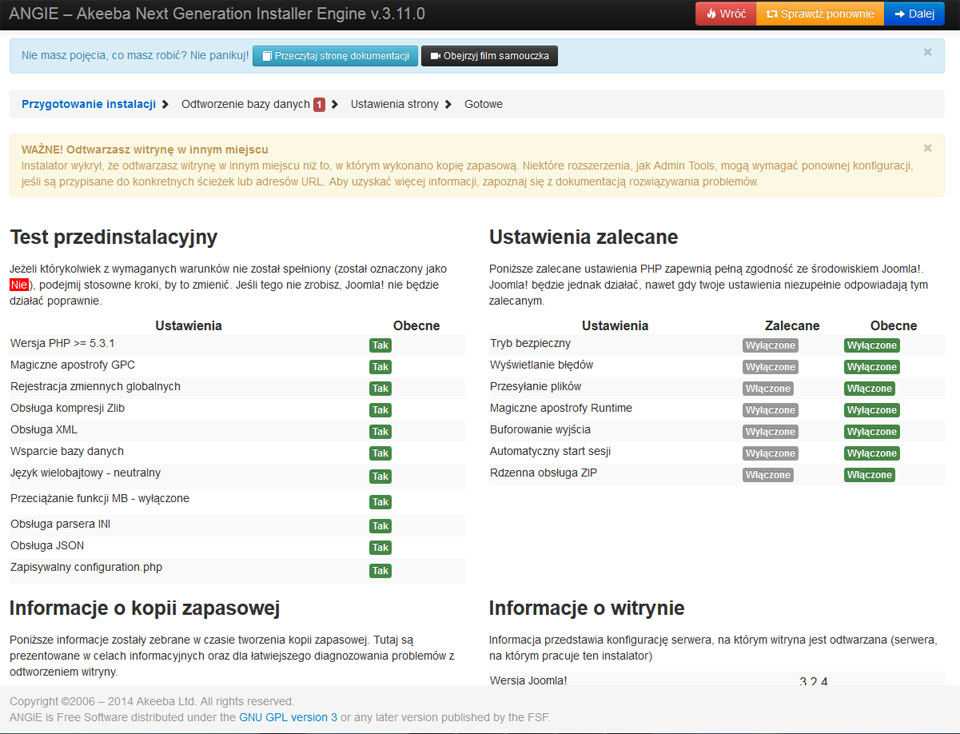
Task: Click Obecne badge for Wyświetlanie błędów
Action: pos(872,367)
